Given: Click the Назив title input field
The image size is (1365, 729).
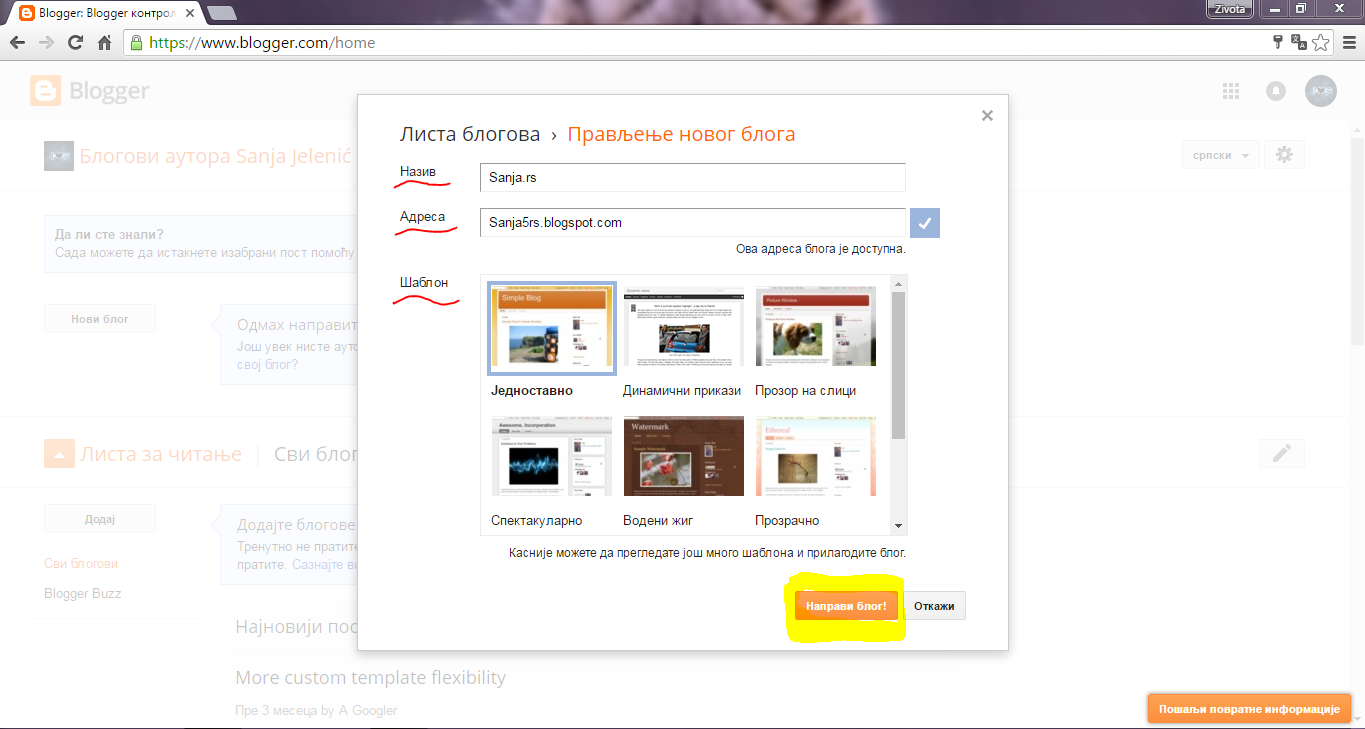Looking at the screenshot, I should tap(692, 177).
